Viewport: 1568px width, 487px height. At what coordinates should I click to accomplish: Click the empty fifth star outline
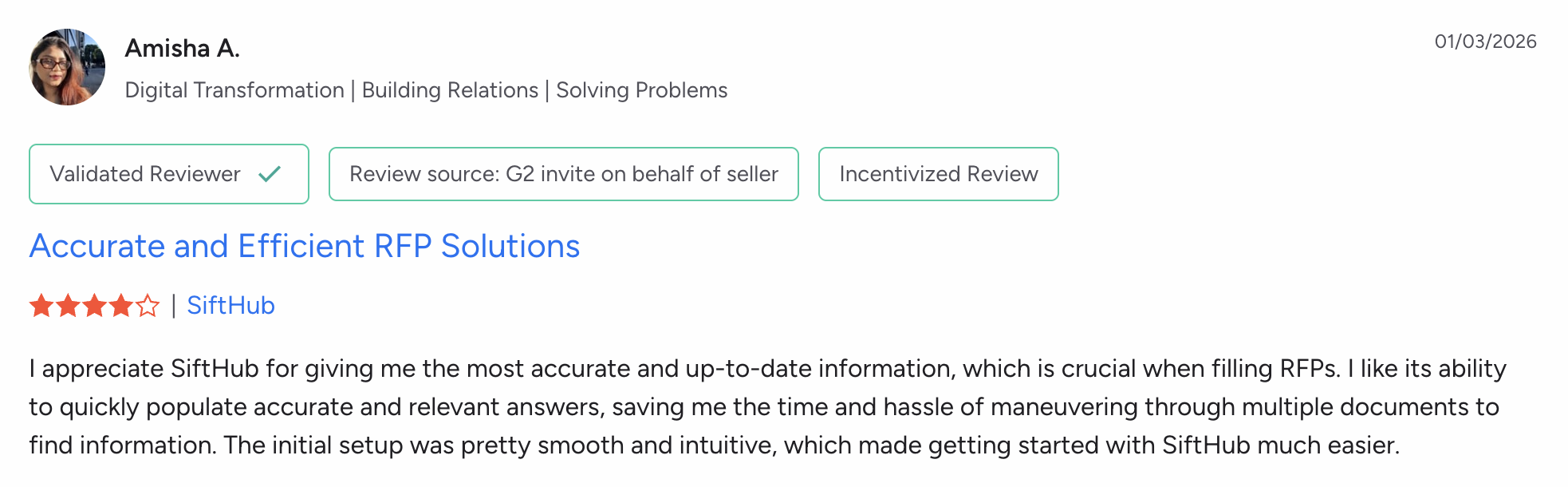pos(148,305)
